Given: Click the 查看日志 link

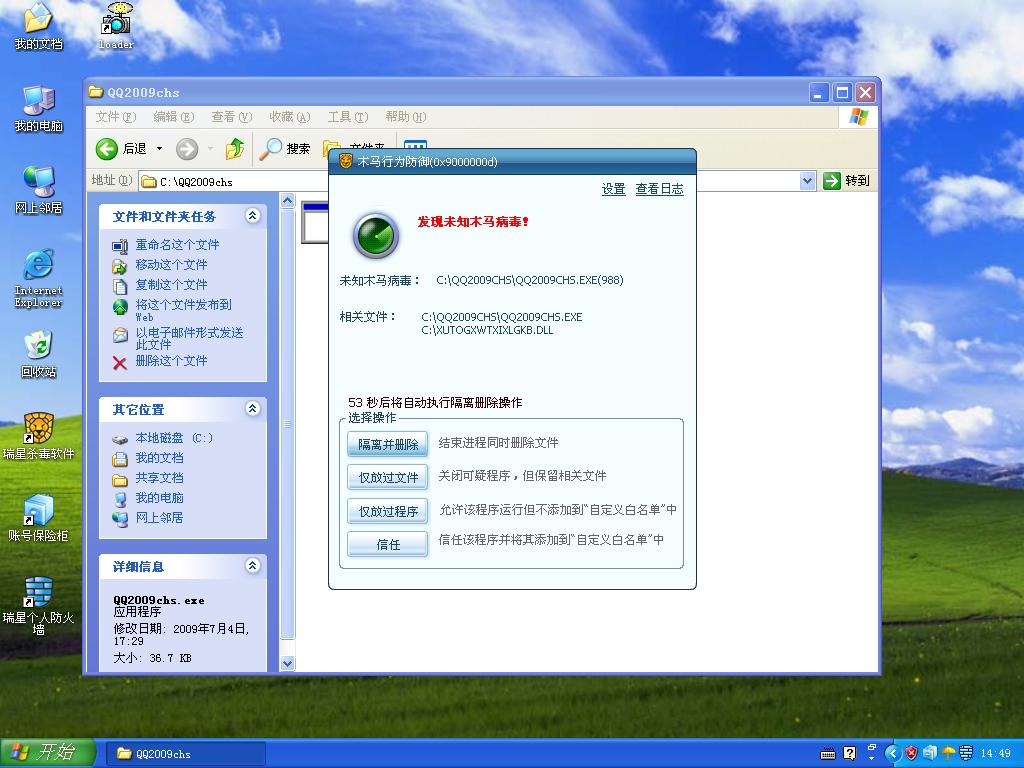Looking at the screenshot, I should [660, 189].
